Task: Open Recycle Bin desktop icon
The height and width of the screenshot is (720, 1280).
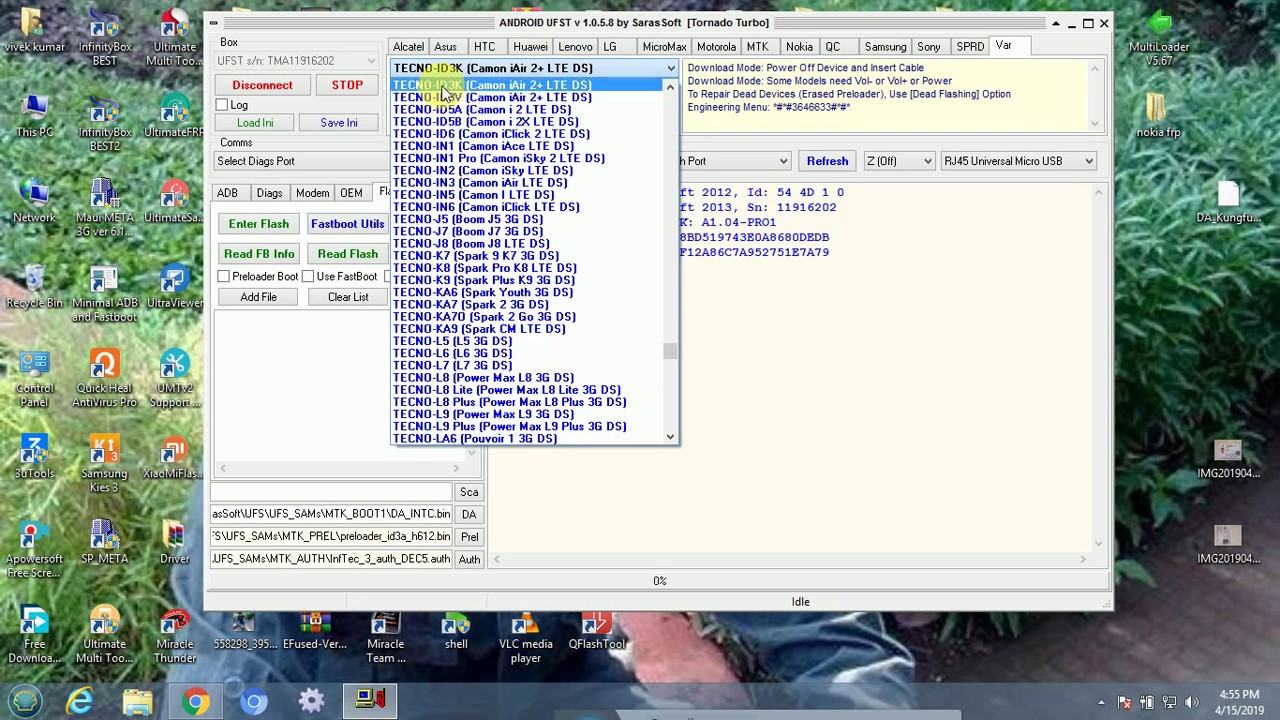Action: point(34,286)
